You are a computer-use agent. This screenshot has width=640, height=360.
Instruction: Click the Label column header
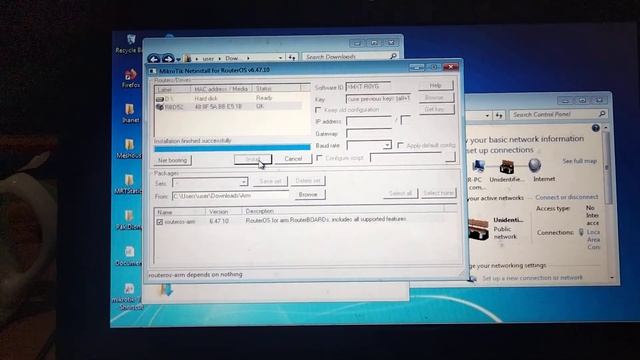[x=172, y=89]
